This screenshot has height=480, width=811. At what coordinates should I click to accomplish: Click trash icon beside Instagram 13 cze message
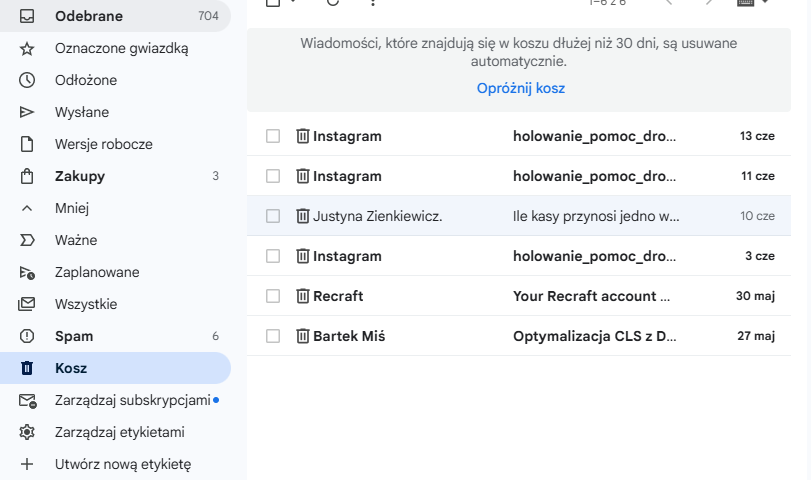click(x=303, y=136)
